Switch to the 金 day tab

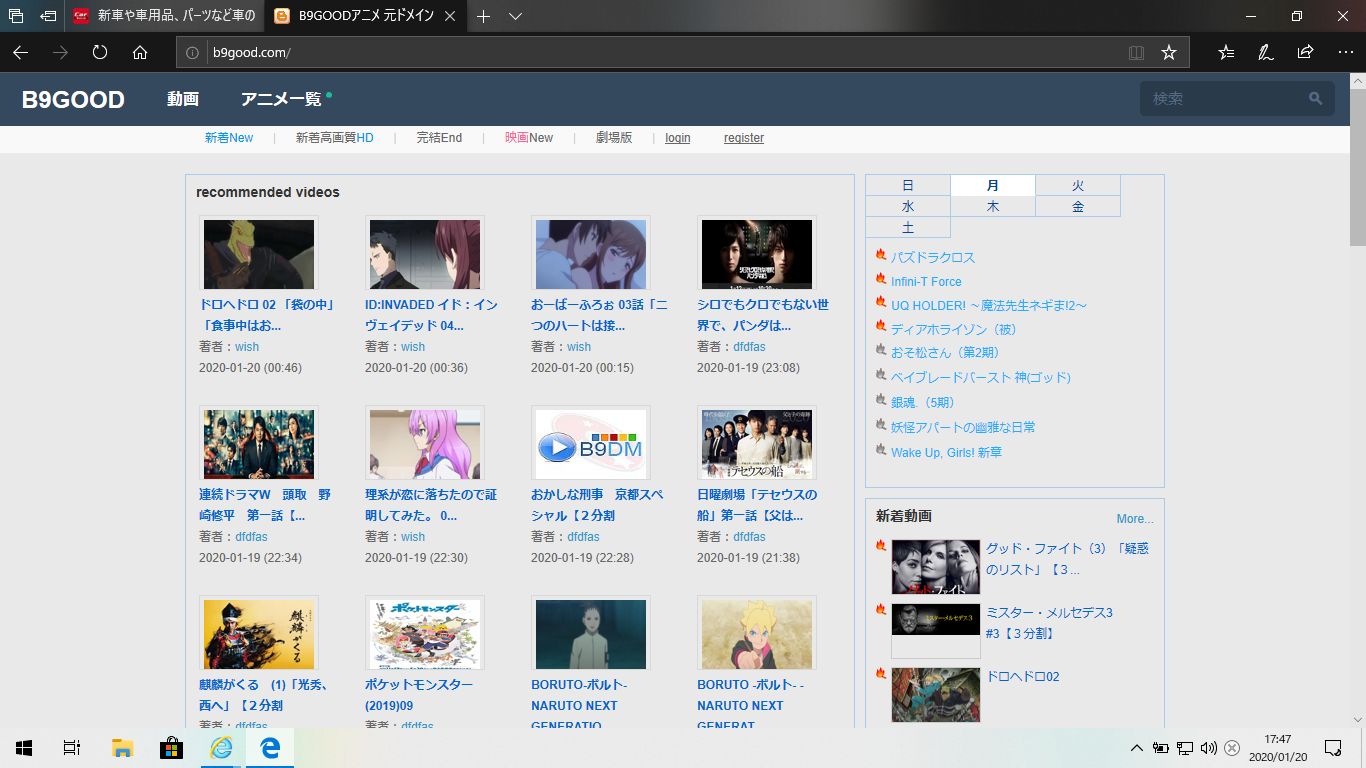pos(1077,206)
